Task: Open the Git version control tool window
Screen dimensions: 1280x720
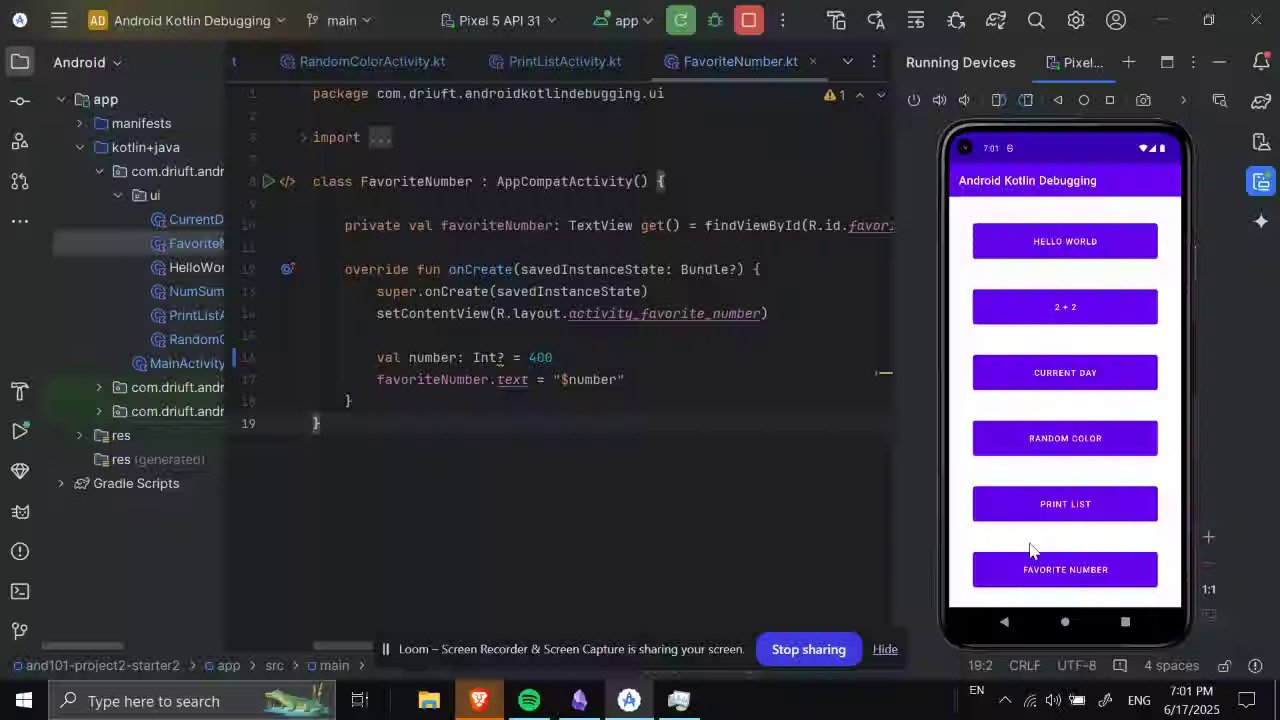Action: coord(20,631)
